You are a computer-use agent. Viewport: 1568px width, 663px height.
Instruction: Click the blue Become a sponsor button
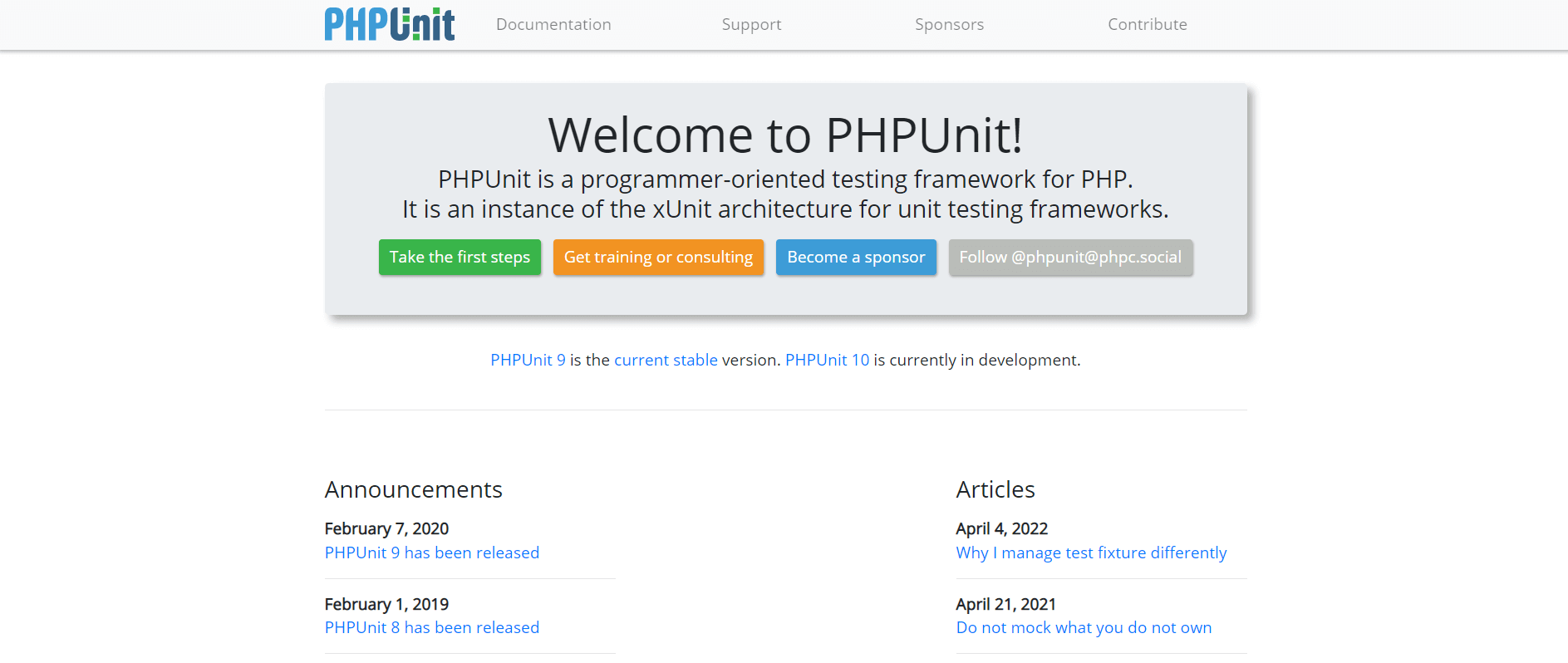[856, 258]
